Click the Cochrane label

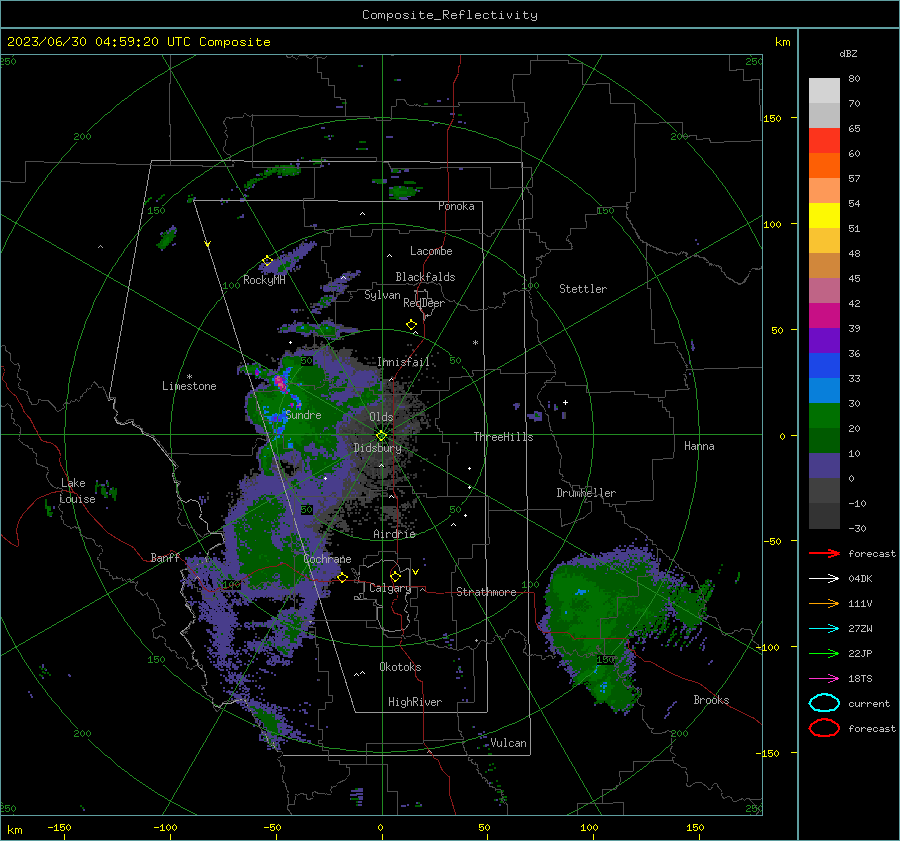327,559
